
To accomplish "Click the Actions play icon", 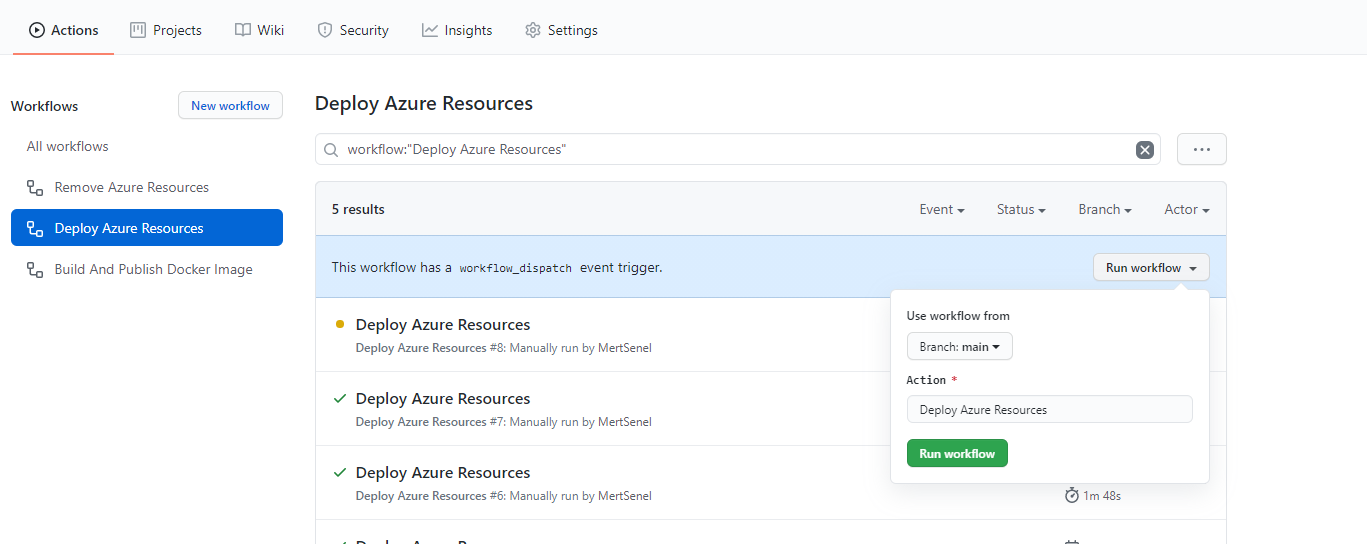I will pos(37,30).
